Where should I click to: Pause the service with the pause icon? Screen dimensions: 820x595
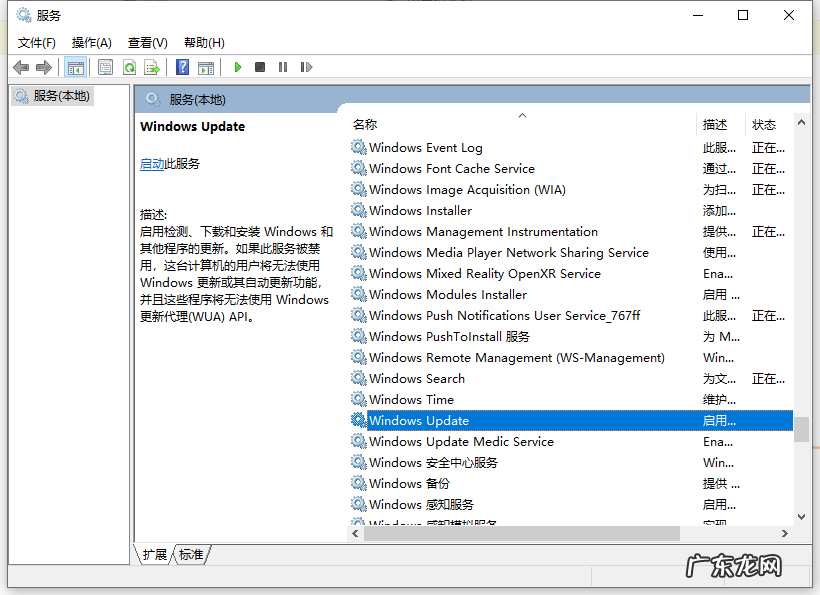pos(282,66)
